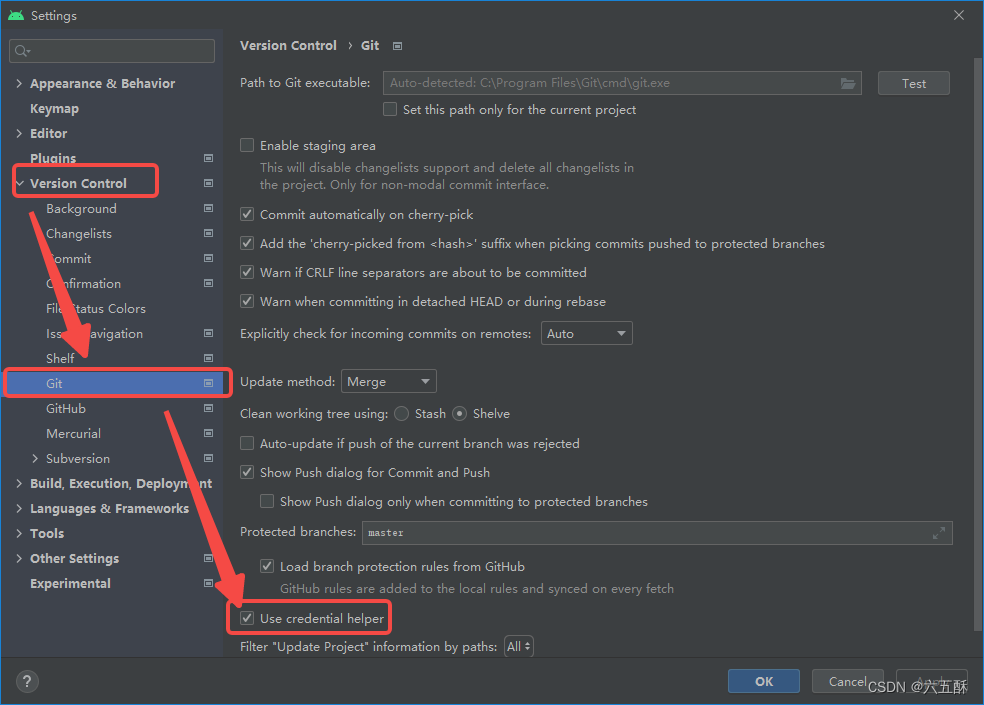This screenshot has width=984, height=705.
Task: Click the help question mark icon
Action: (x=26, y=681)
